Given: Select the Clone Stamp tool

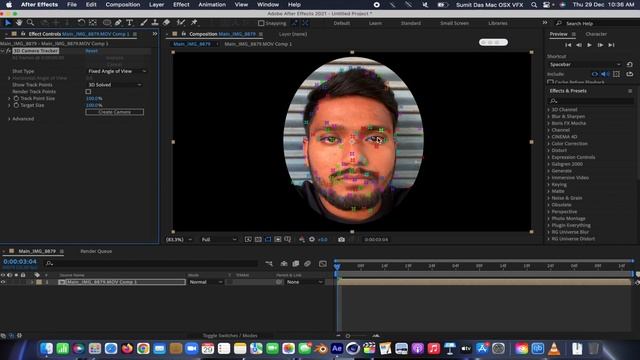Looking at the screenshot, I should tap(155, 23).
